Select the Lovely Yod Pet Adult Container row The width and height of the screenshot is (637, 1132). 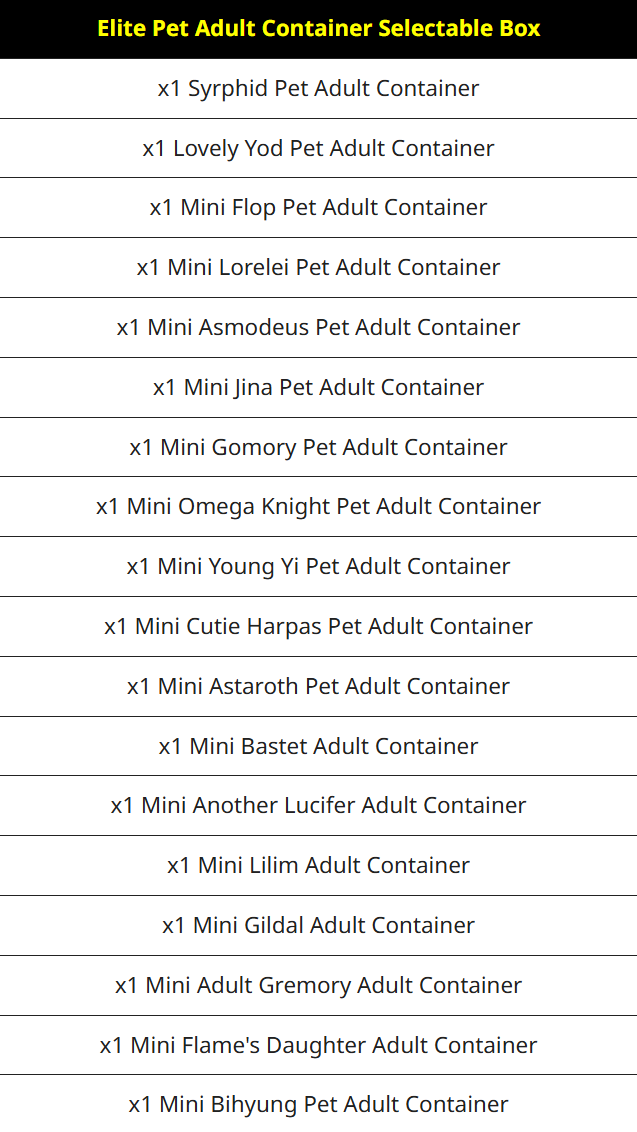[x=318, y=148]
